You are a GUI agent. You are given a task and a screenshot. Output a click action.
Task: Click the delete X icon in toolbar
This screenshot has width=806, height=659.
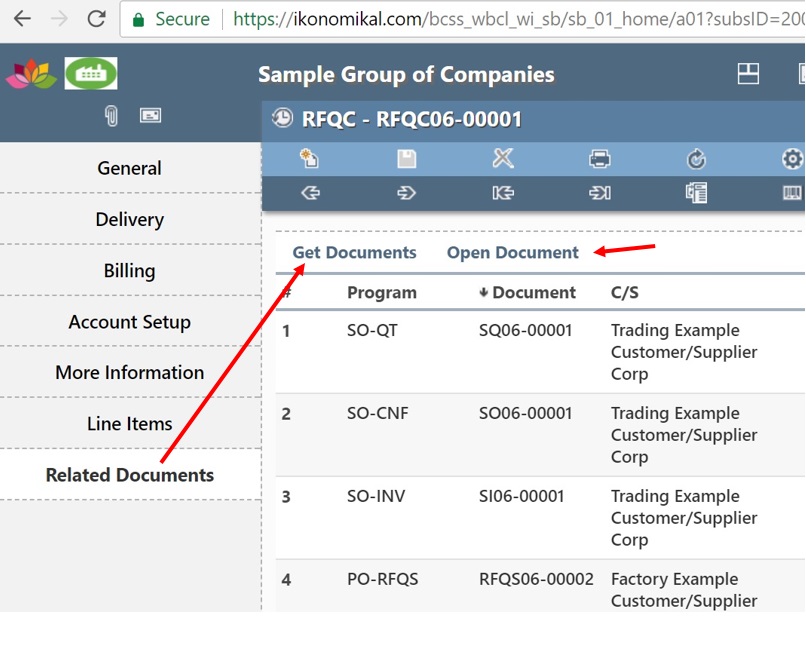pyautogui.click(x=503, y=158)
